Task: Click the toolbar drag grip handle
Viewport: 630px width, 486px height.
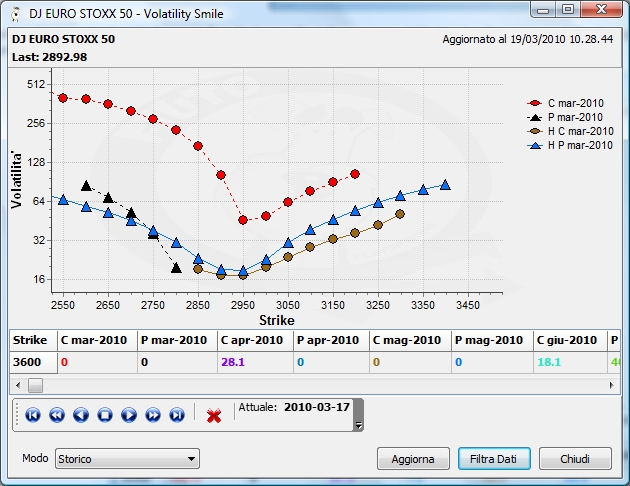Action: [x=17, y=415]
